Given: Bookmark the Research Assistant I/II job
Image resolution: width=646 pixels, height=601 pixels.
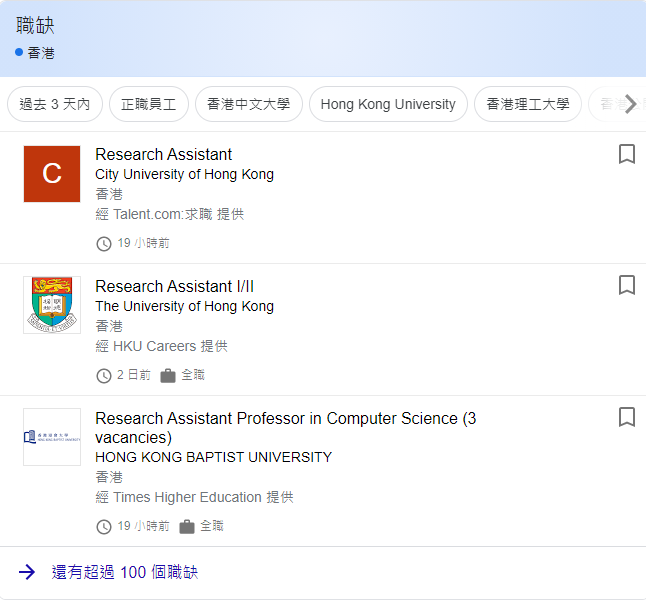Looking at the screenshot, I should [627, 285].
